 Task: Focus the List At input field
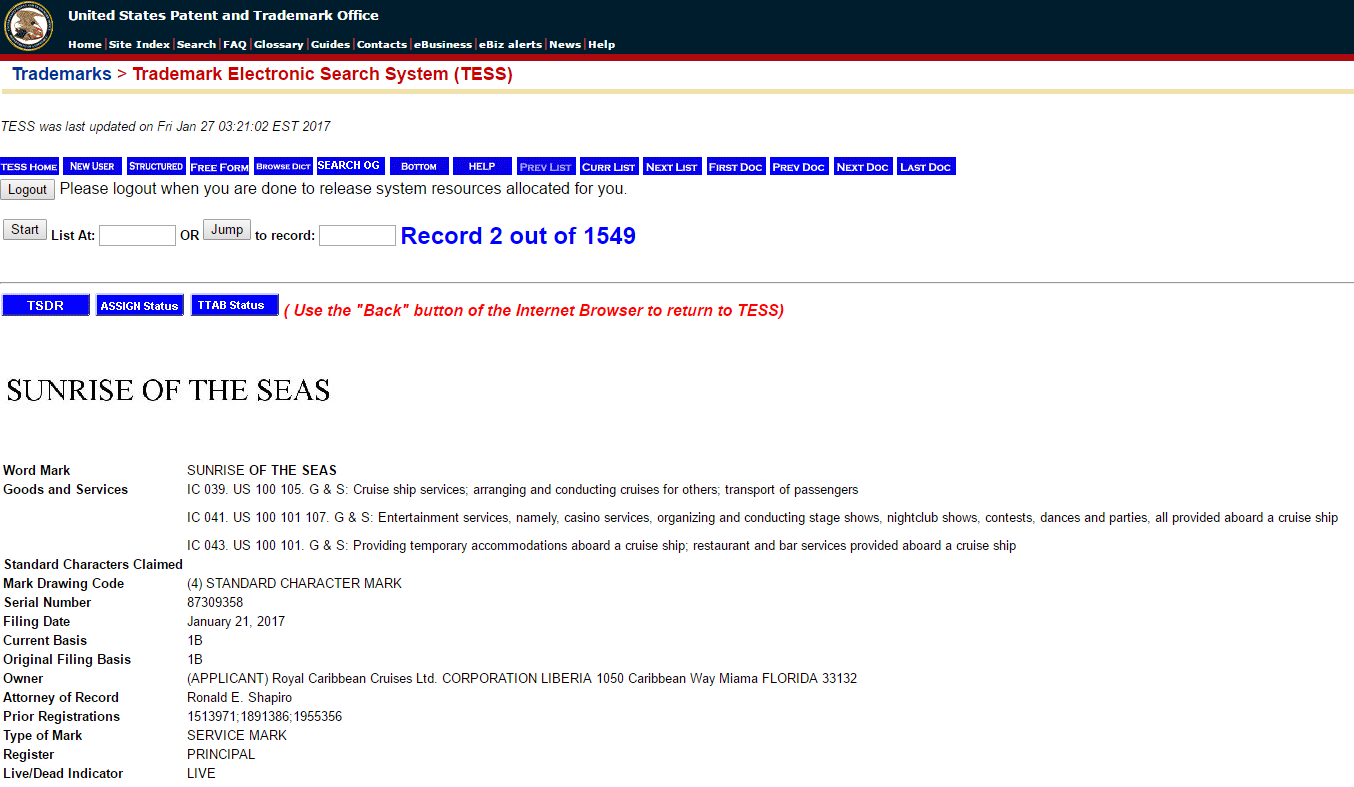tap(137, 236)
